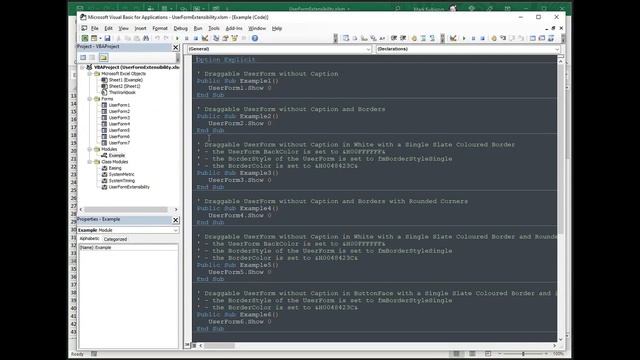Open the Object Browser toolbar icon
This screenshot has height=360, width=640.
point(234,38)
